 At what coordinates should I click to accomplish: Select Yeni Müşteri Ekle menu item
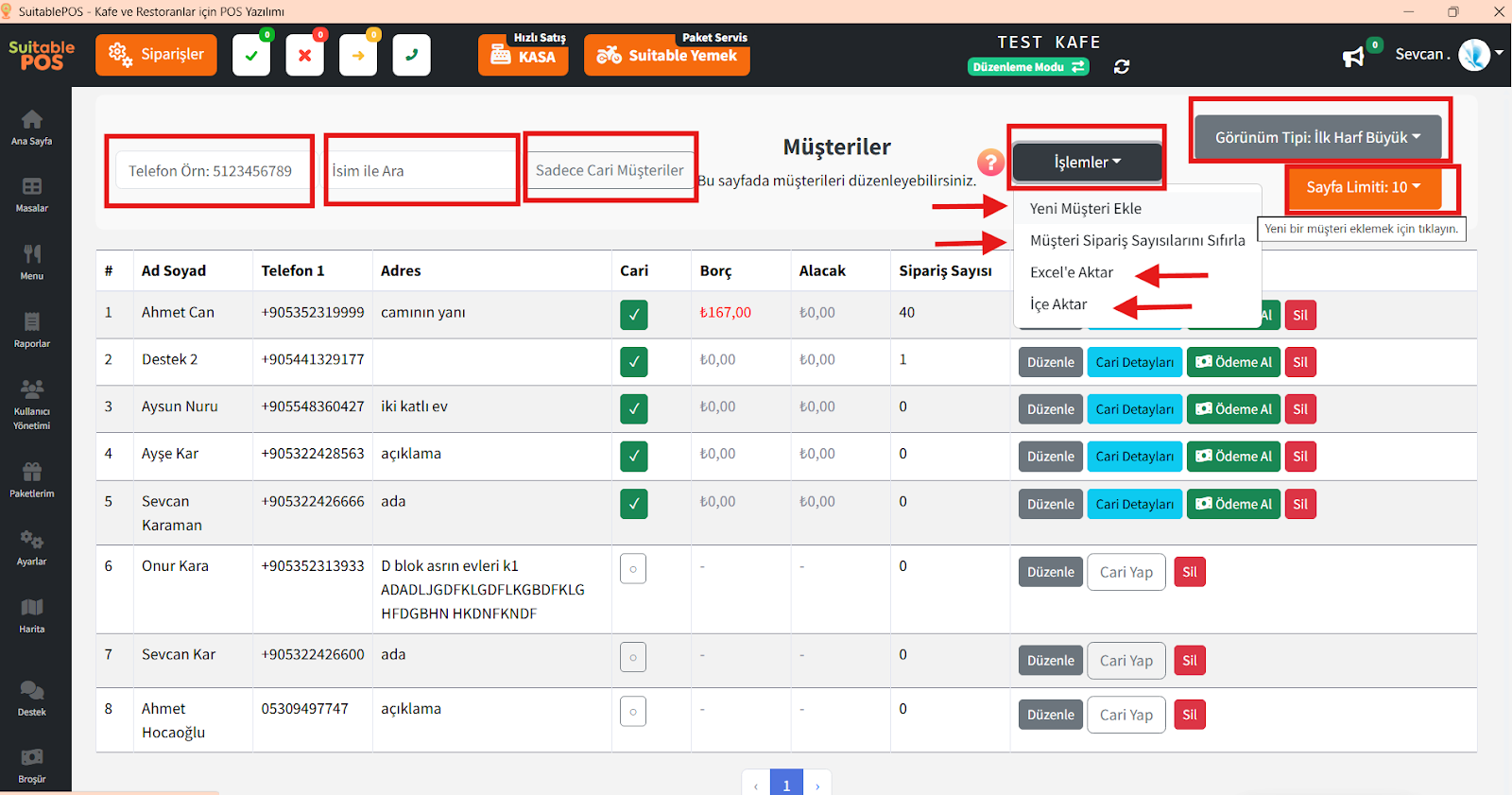pos(1085,209)
